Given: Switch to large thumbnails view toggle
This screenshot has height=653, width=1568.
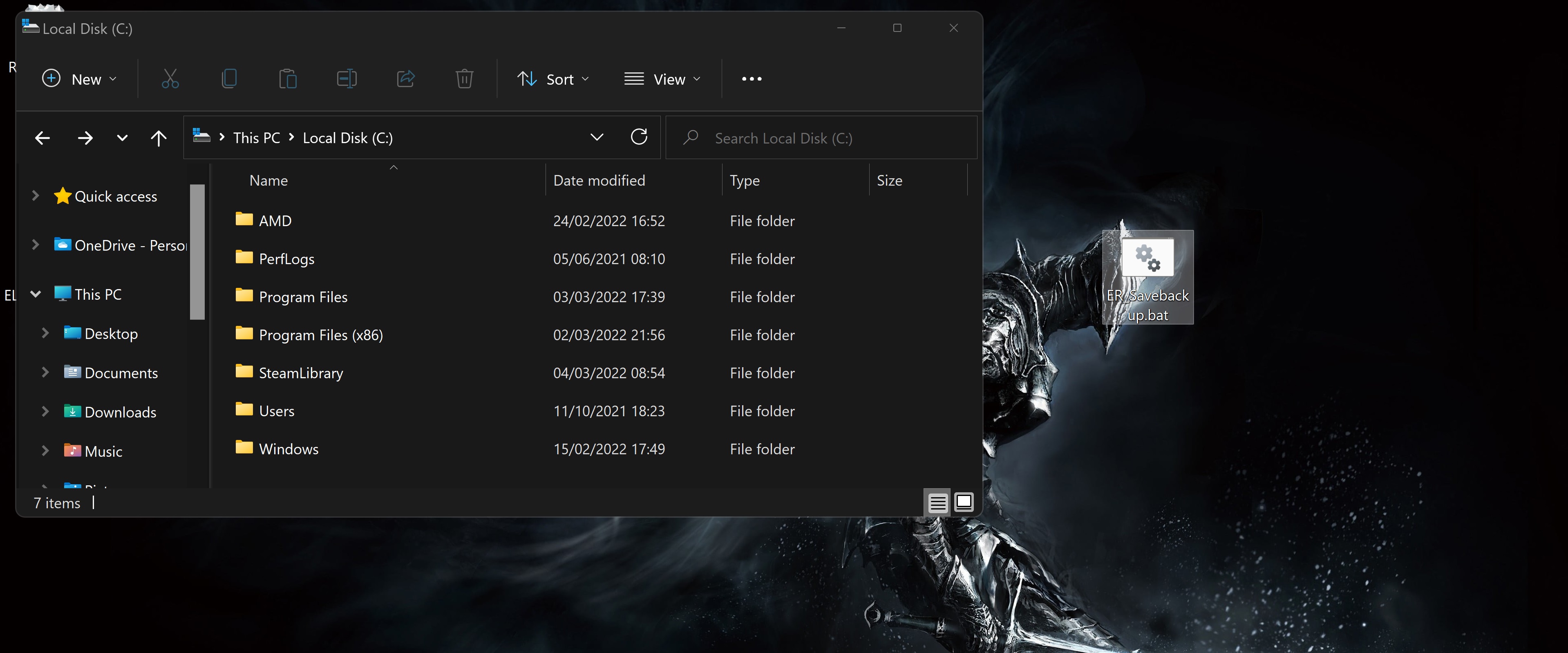Looking at the screenshot, I should pos(964,503).
